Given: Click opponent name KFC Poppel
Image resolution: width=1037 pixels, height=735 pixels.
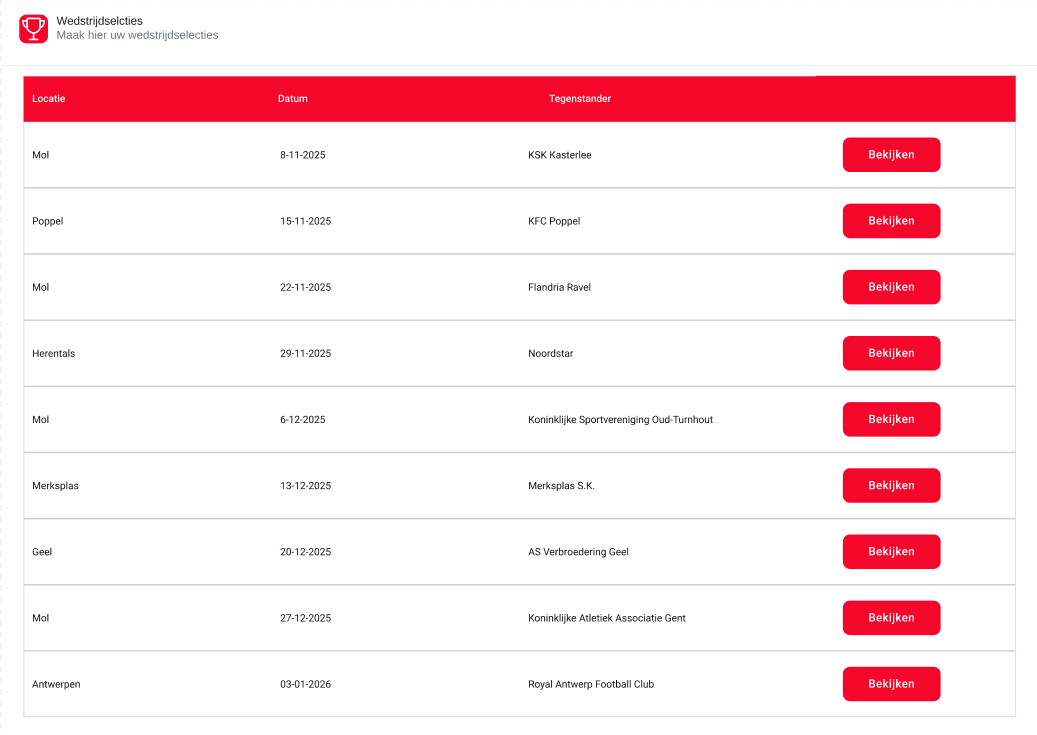Looking at the screenshot, I should coord(554,221).
